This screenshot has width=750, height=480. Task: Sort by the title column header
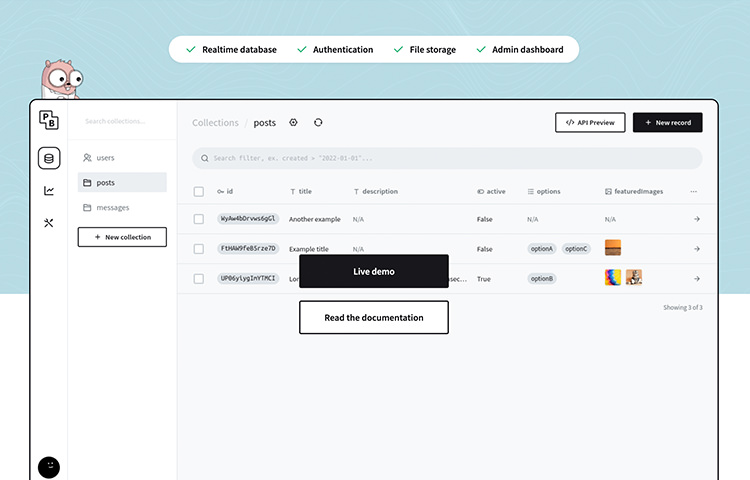(x=301, y=191)
